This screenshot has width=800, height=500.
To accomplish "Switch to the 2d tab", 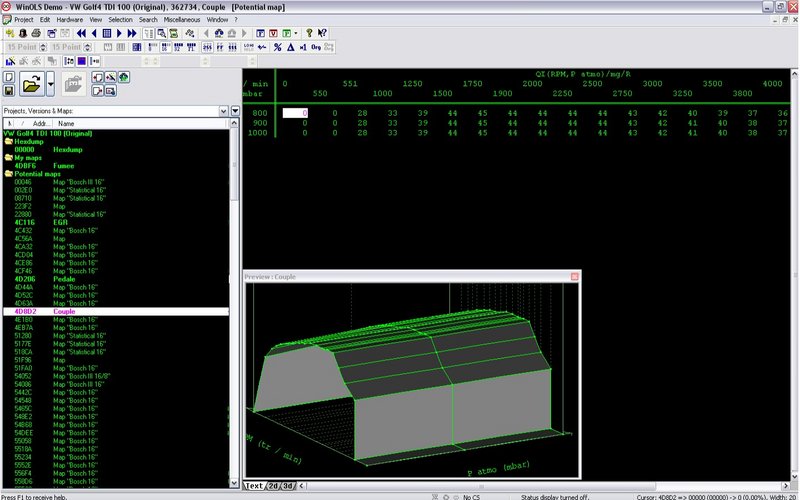I will [x=273, y=486].
